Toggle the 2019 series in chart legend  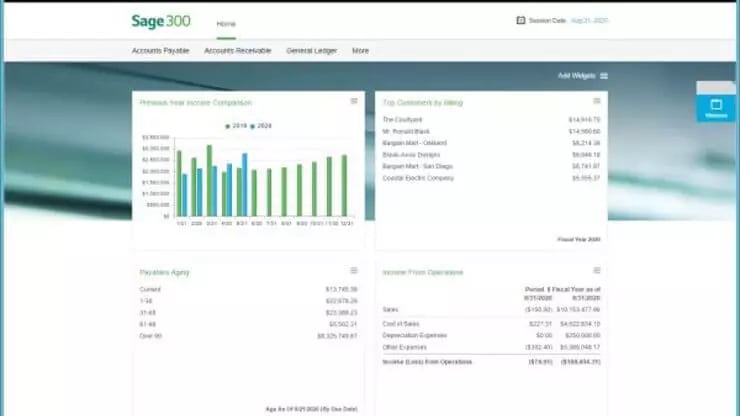[x=236, y=126]
